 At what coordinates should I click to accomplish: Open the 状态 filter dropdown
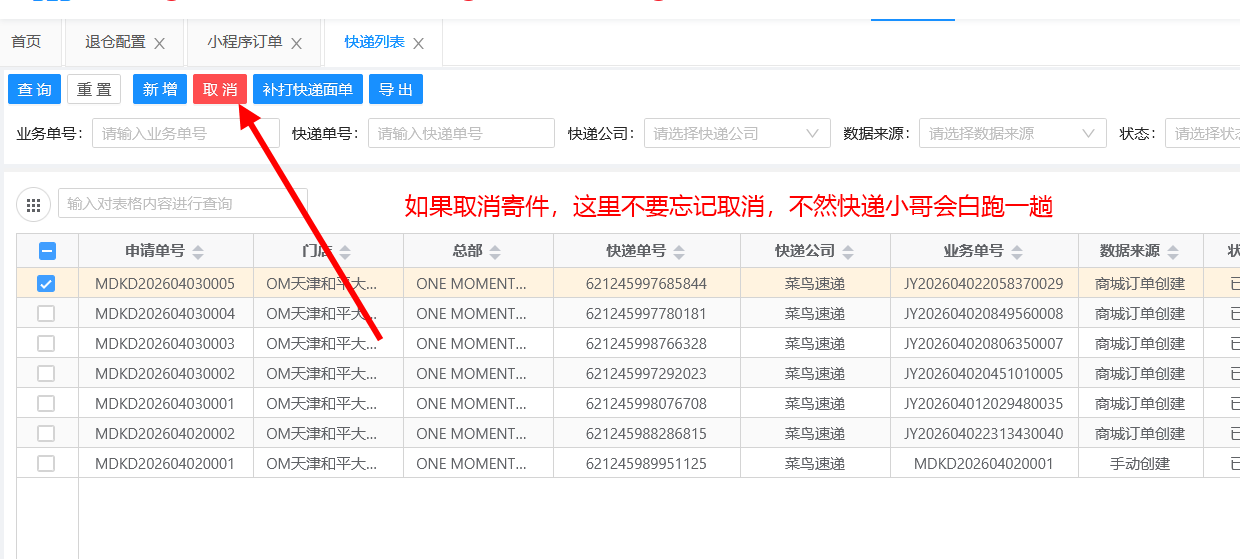1203,133
